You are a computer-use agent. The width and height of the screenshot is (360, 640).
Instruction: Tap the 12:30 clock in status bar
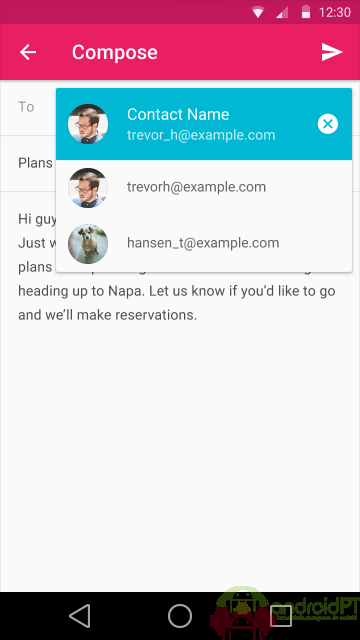[x=335, y=12]
